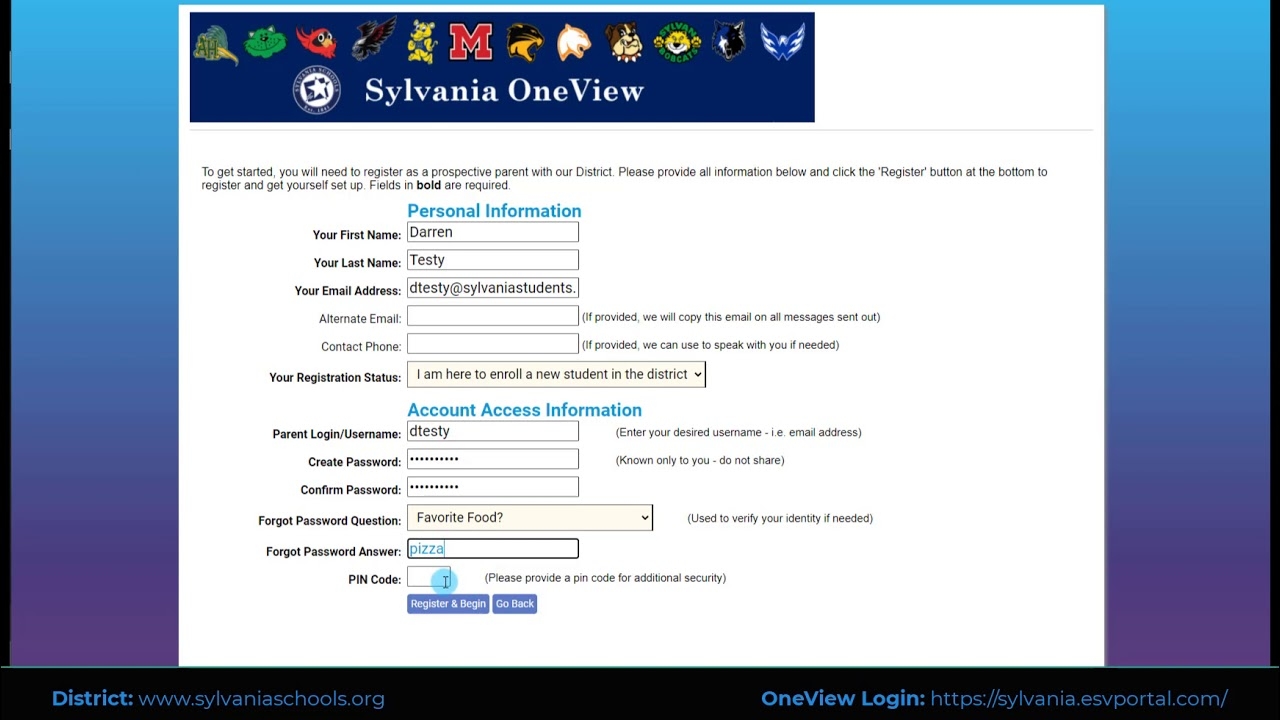Click the yellow bear mascot logo

click(x=421, y=42)
